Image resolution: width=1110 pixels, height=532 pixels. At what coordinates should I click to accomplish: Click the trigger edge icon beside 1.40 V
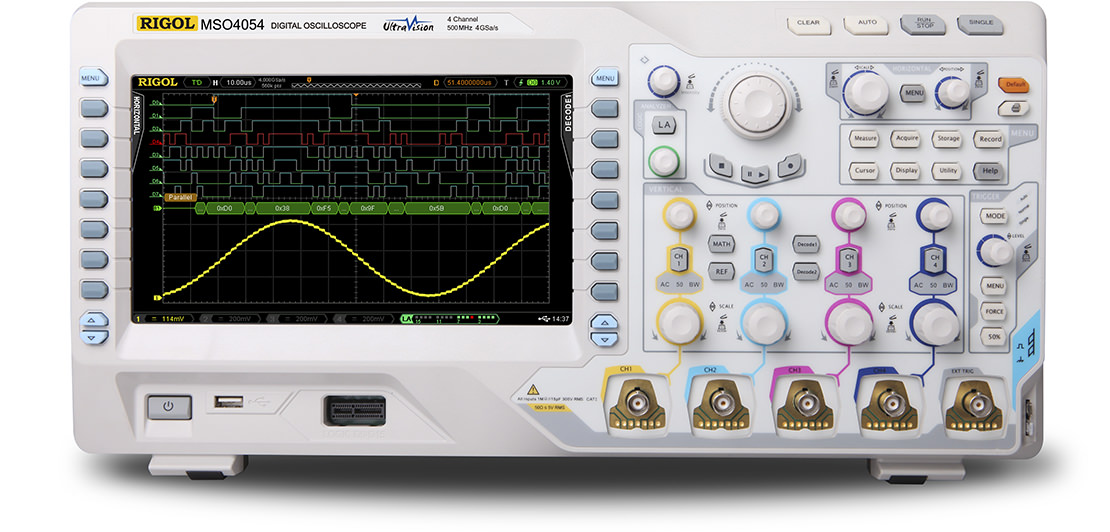522,82
